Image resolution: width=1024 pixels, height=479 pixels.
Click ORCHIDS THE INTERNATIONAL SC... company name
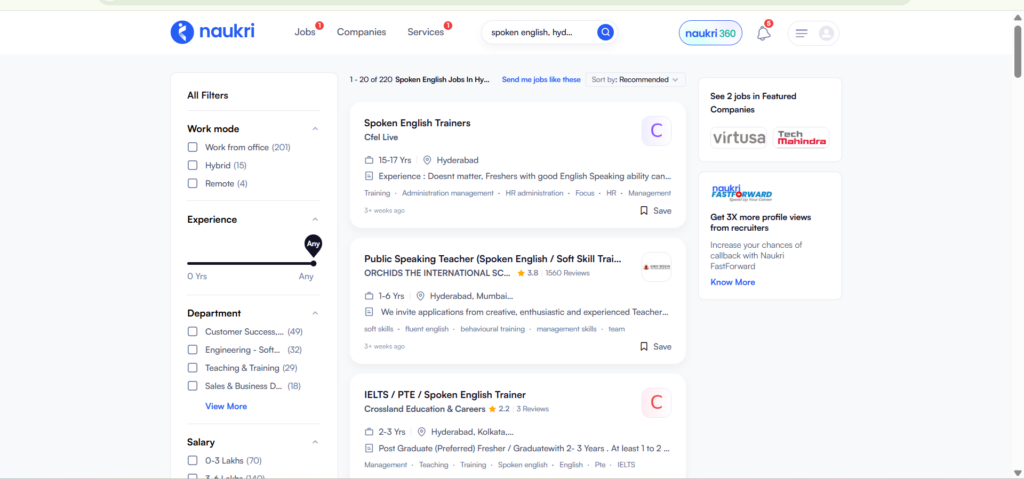point(438,273)
